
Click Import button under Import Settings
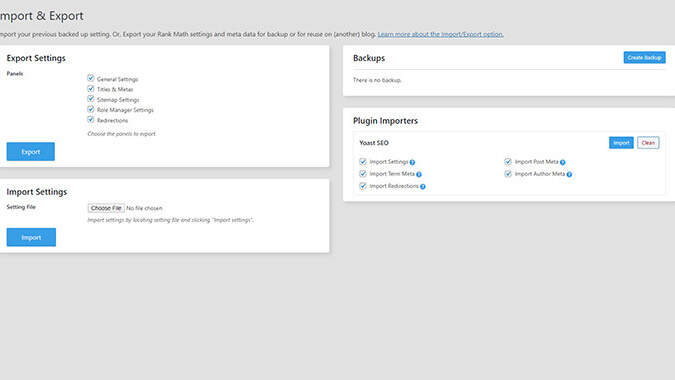[x=31, y=237]
